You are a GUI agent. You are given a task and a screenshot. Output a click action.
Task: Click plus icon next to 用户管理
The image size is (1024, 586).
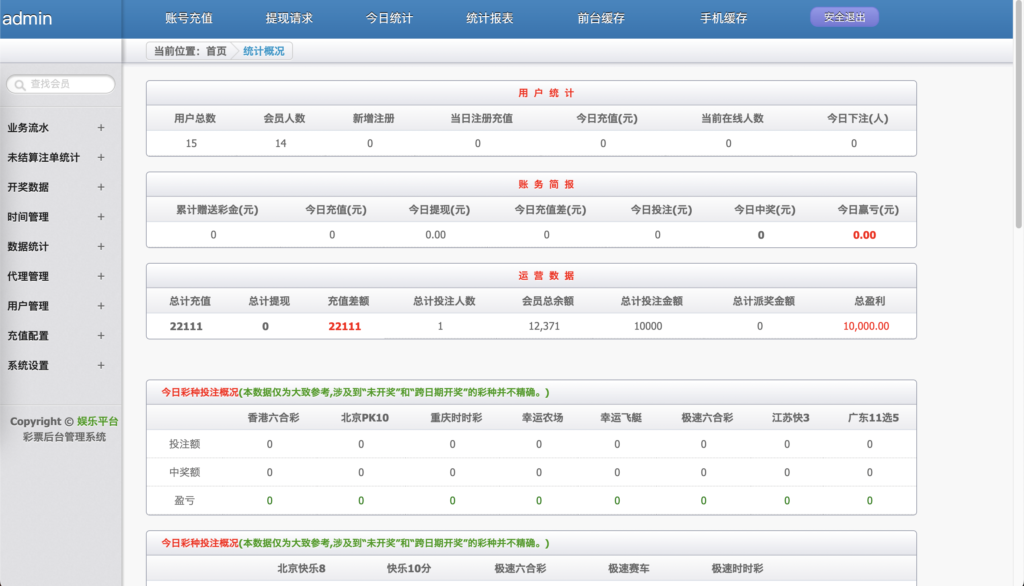pos(100,306)
